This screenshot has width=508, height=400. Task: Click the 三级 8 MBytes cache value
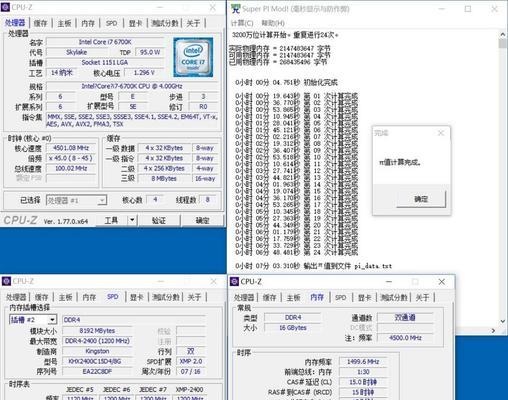click(x=164, y=179)
